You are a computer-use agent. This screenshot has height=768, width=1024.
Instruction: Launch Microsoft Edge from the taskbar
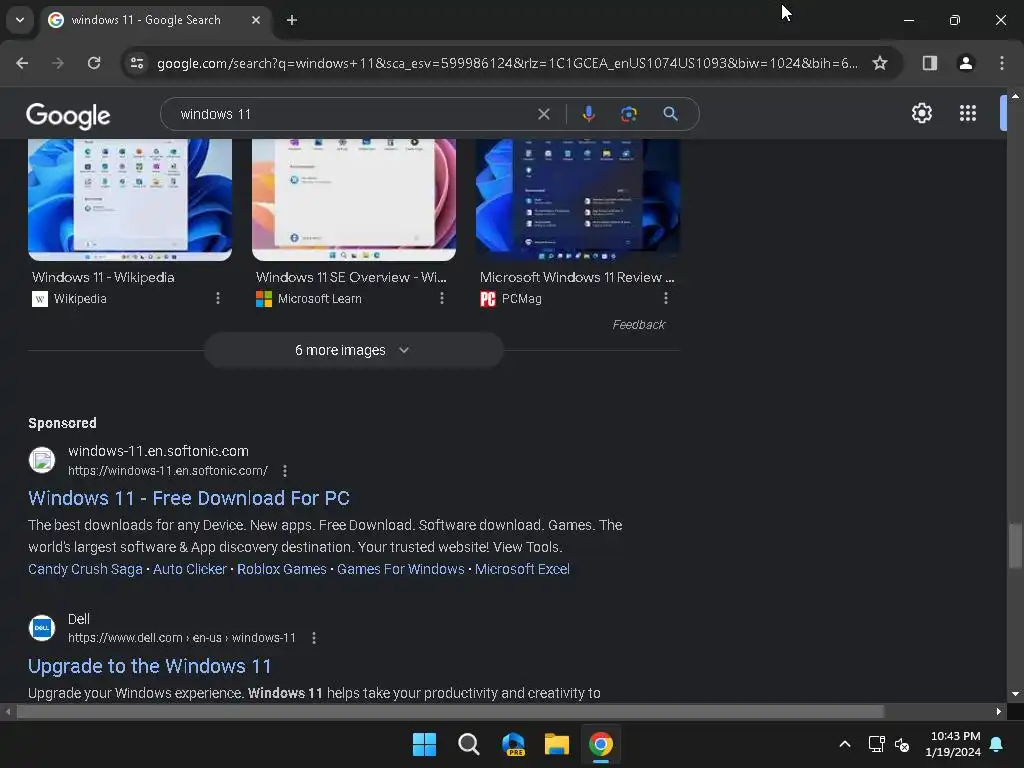513,744
